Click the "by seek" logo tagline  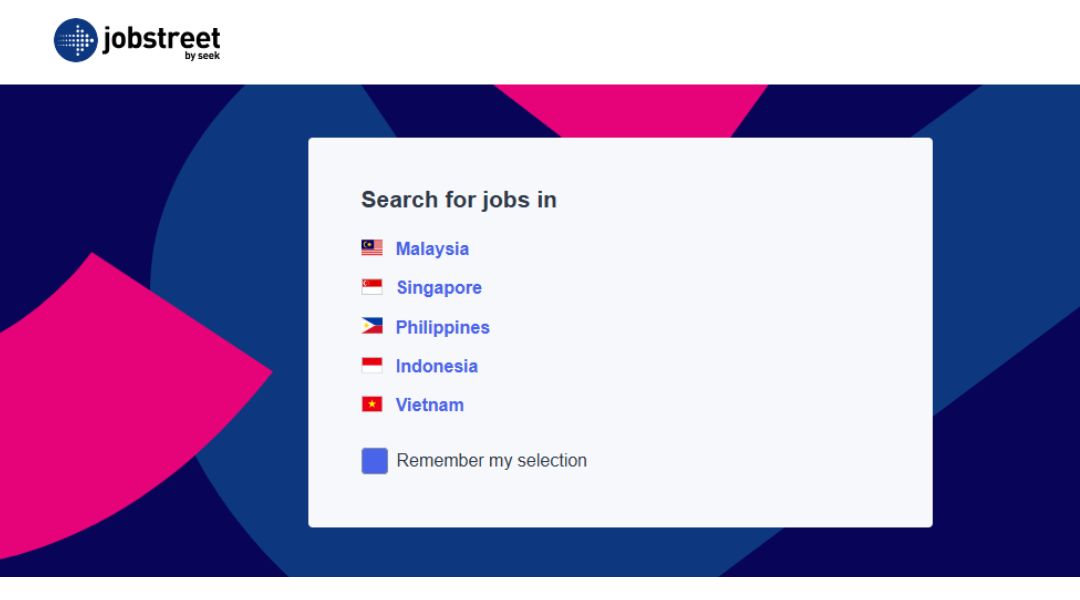pos(202,56)
